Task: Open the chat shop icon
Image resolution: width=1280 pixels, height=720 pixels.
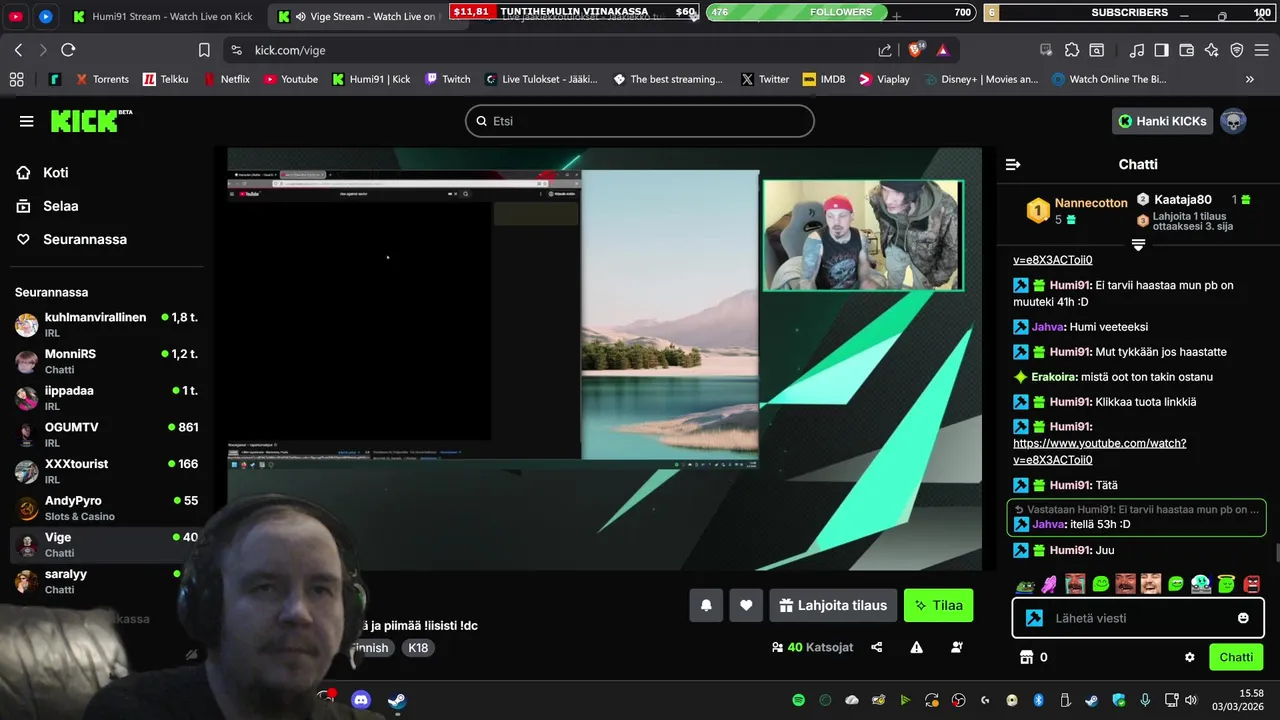Action: click(x=1025, y=657)
